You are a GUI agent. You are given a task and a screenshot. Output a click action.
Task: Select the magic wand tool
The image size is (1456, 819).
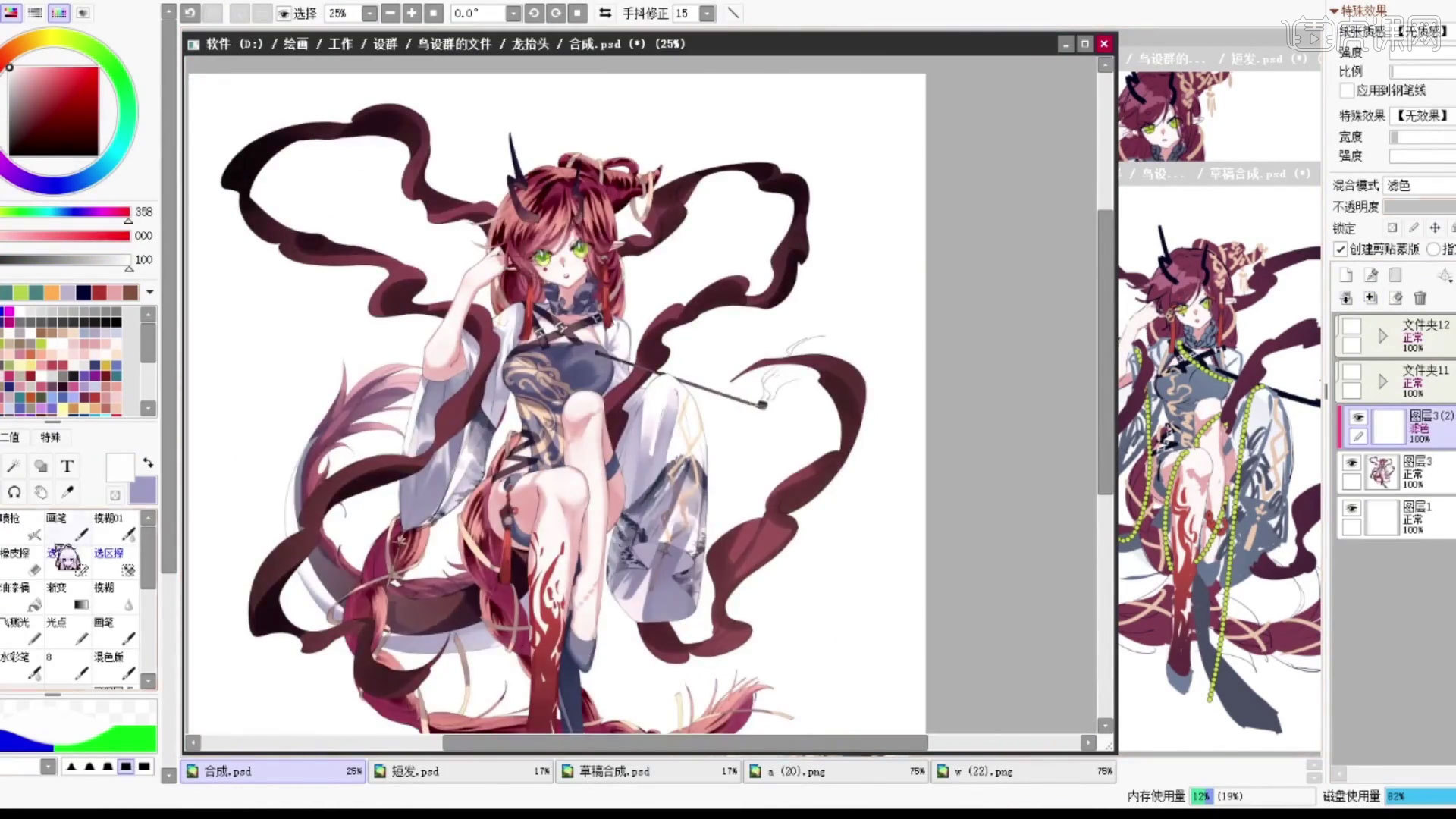tap(14, 466)
